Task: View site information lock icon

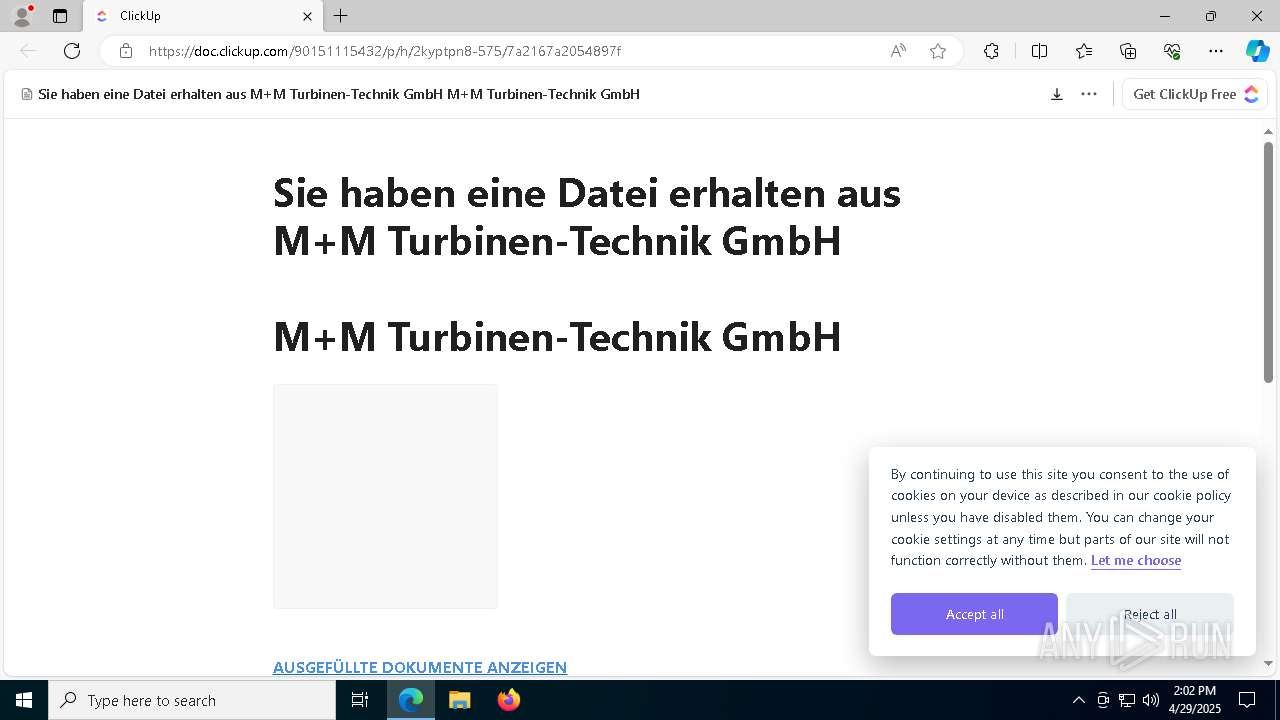Action: [x=126, y=51]
